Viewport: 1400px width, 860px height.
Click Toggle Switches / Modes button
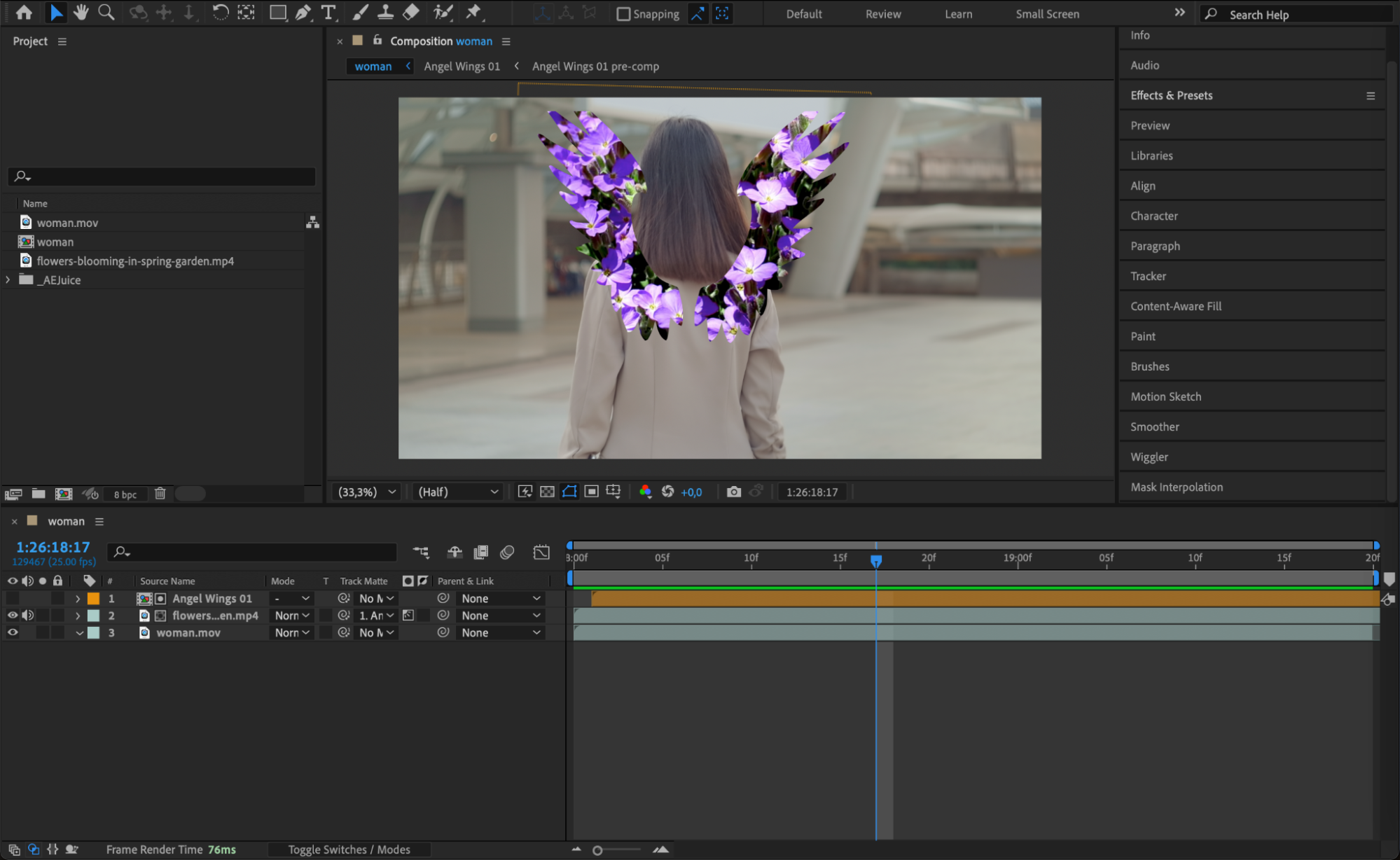point(349,849)
